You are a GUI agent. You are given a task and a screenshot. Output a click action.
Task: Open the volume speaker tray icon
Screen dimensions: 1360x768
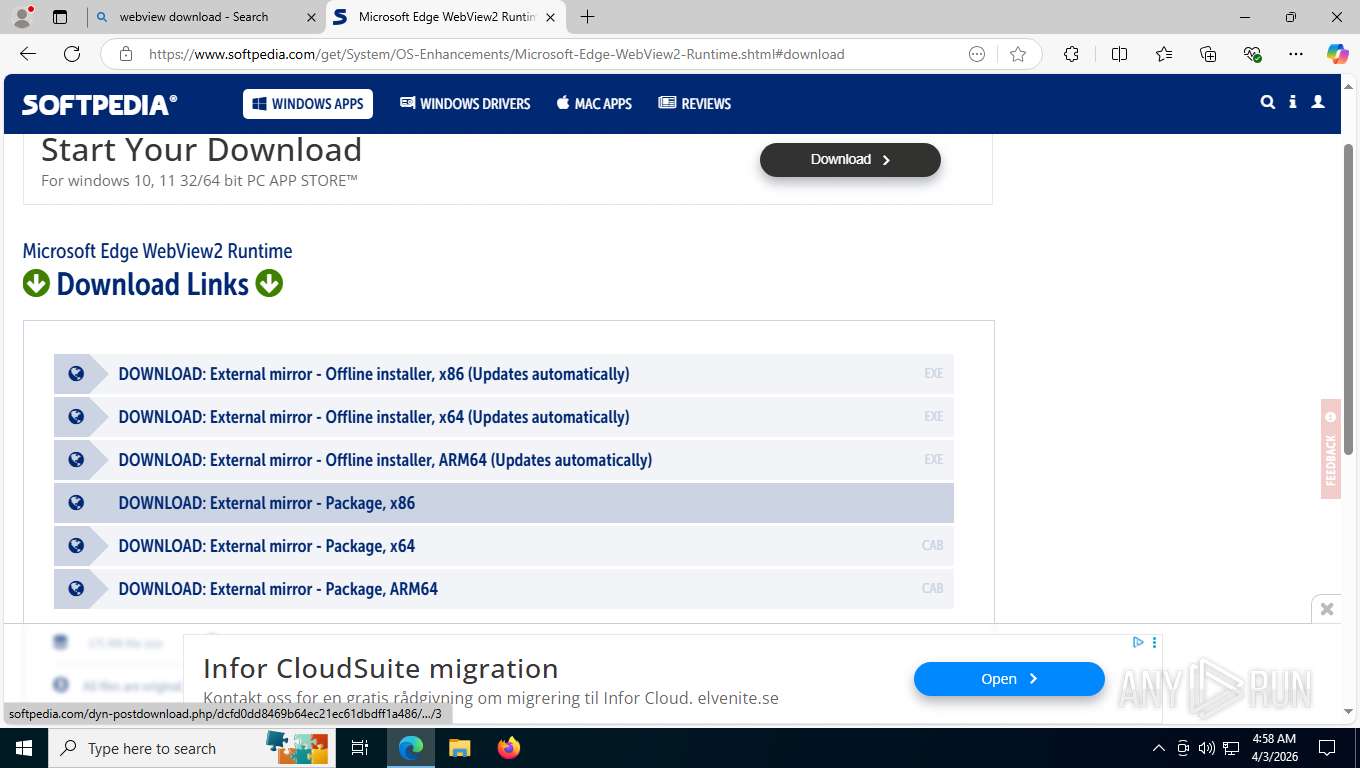(x=1206, y=748)
